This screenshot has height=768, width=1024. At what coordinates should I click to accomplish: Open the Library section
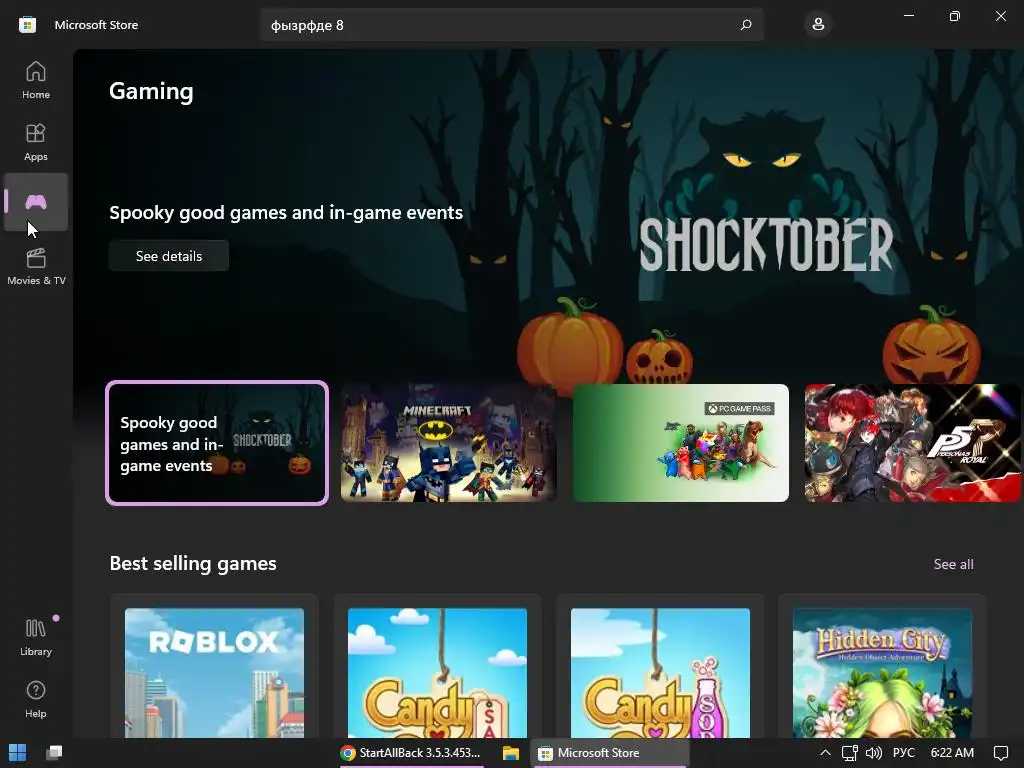pyautogui.click(x=36, y=637)
